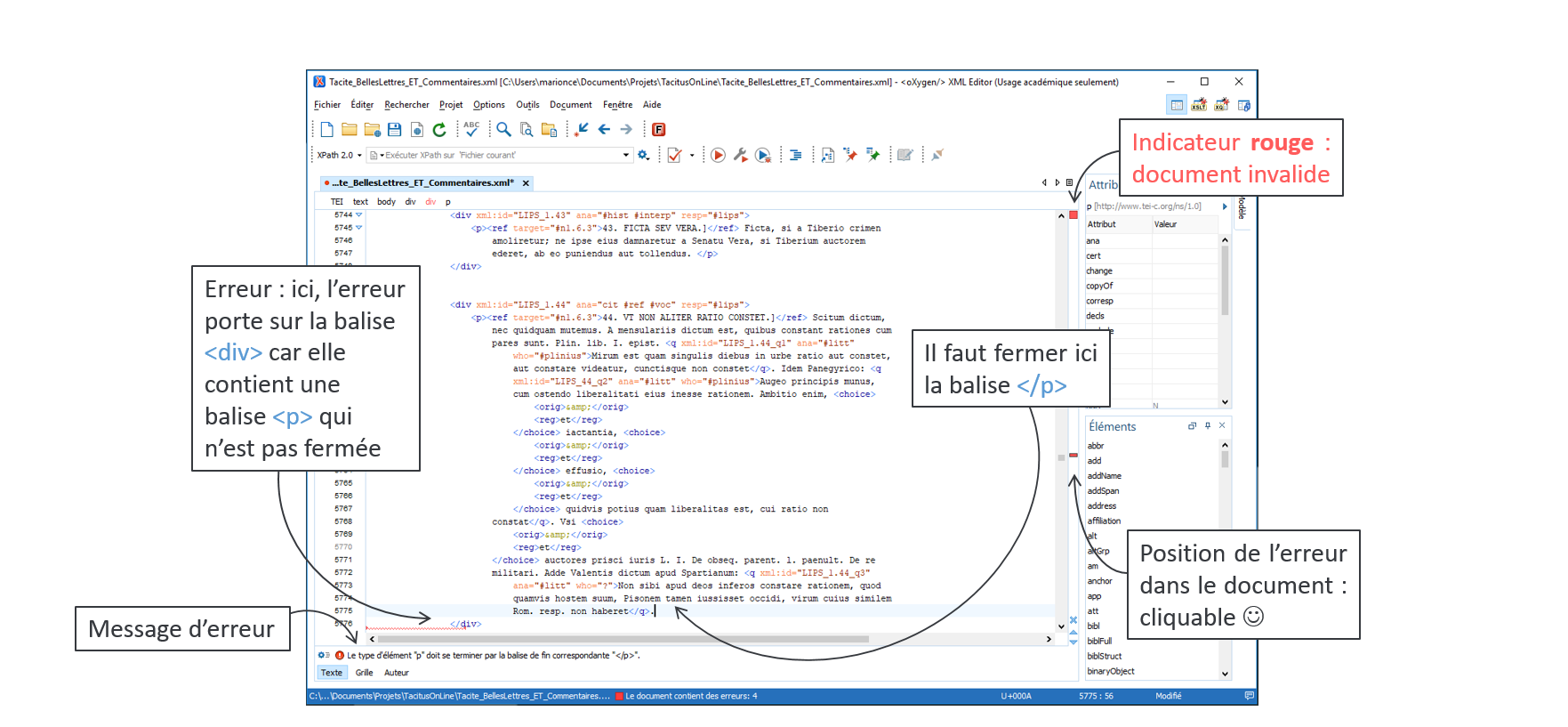Run transformation with the red play icon

click(718, 156)
